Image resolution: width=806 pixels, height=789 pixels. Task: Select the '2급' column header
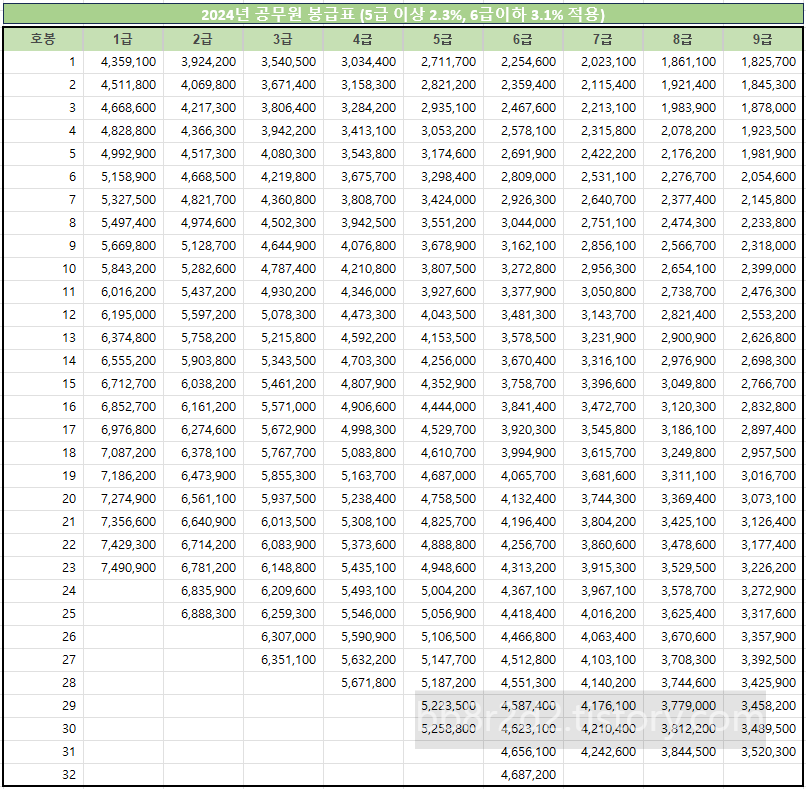click(203, 39)
